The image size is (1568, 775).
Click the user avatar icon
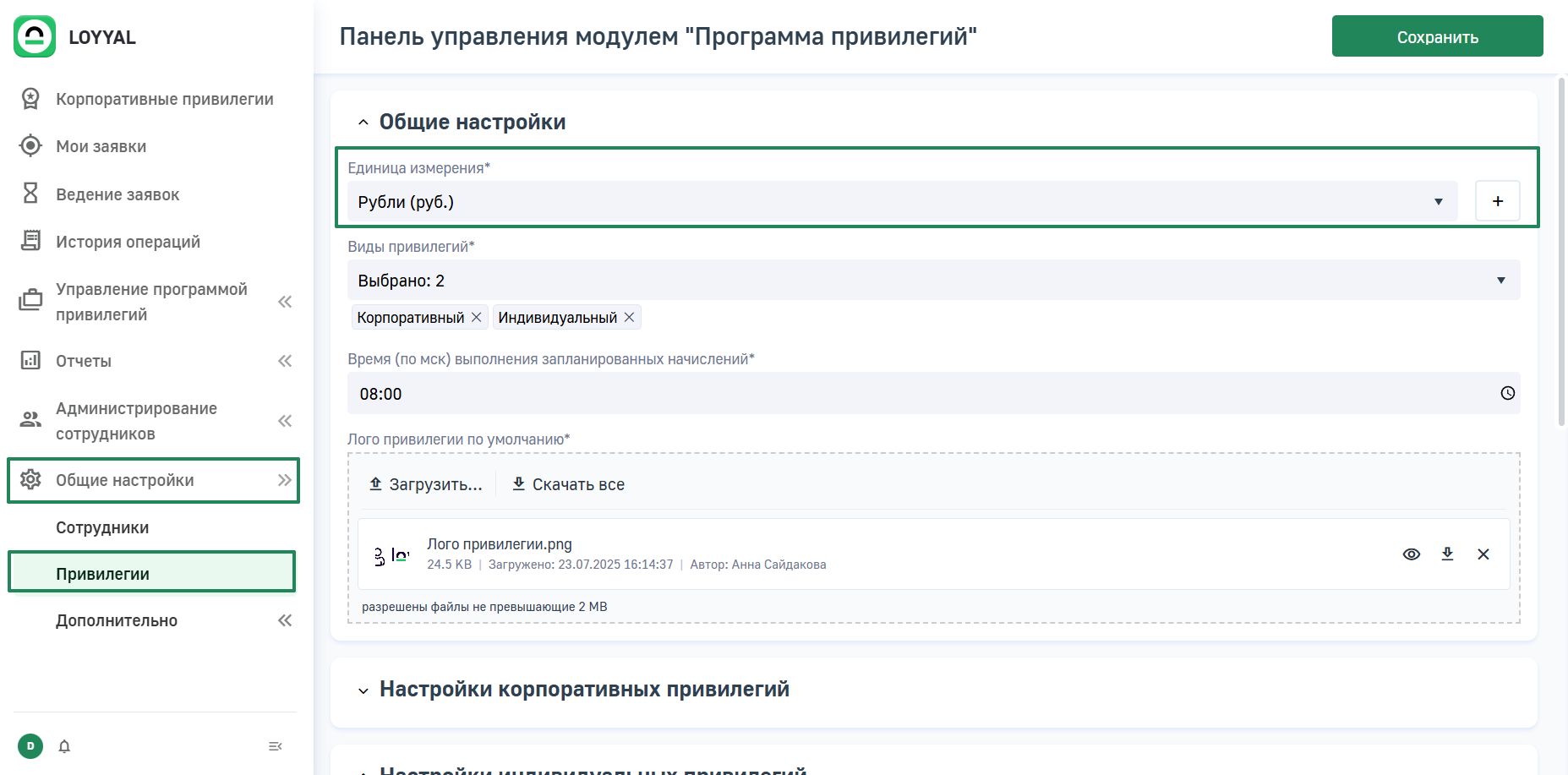(30, 746)
